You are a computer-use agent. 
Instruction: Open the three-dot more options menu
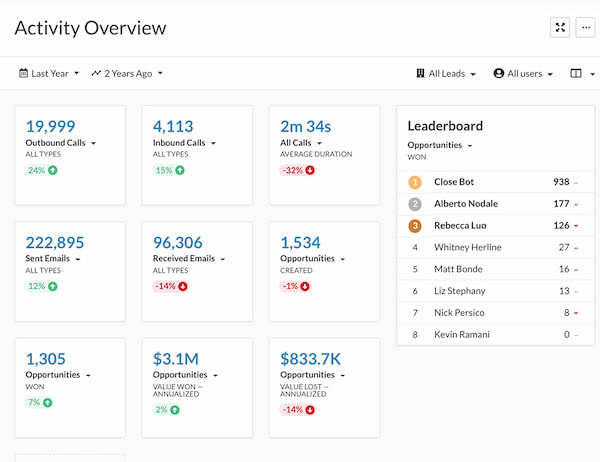[x=586, y=28]
